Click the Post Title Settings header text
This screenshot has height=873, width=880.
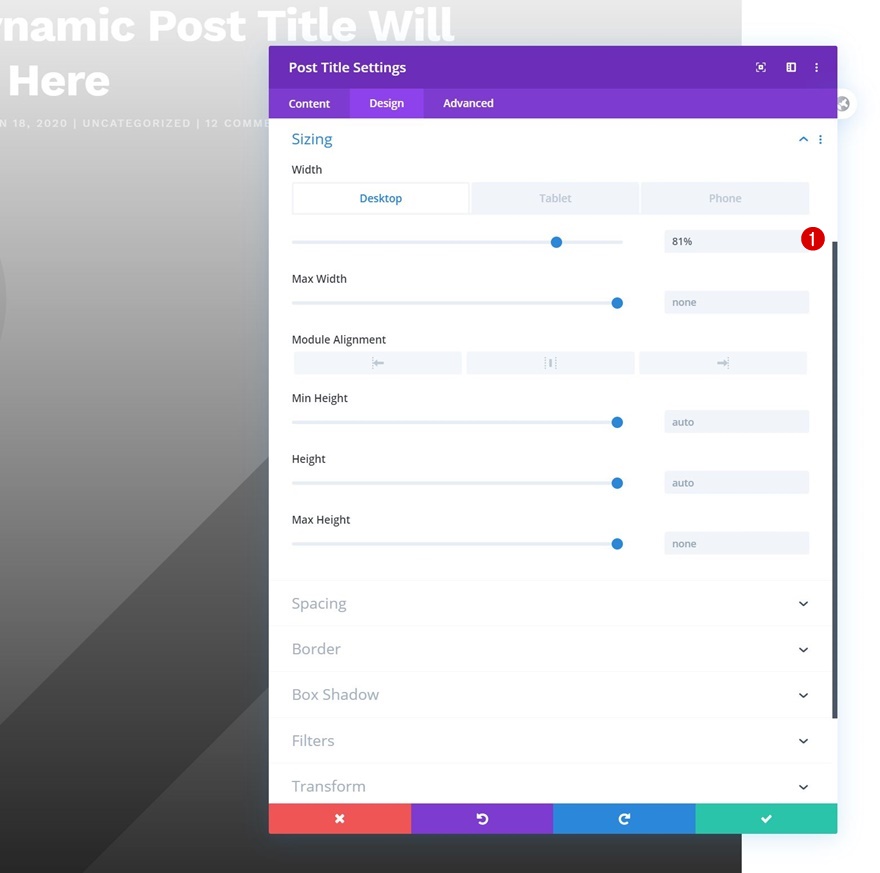point(347,67)
